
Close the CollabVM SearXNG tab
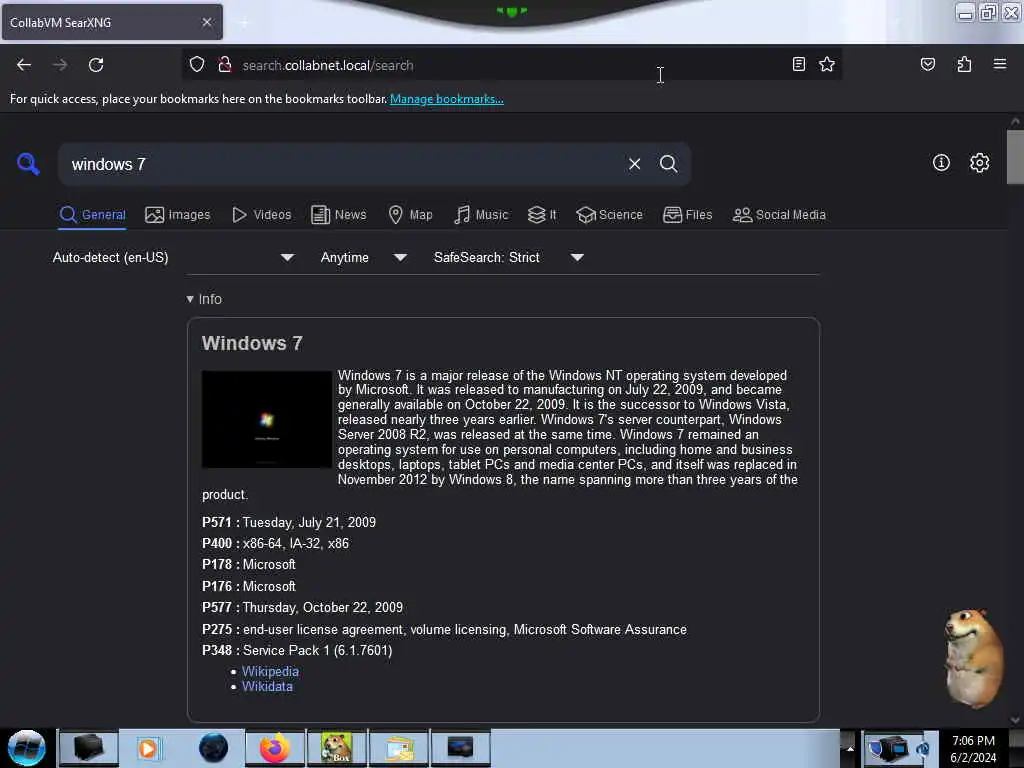206,22
